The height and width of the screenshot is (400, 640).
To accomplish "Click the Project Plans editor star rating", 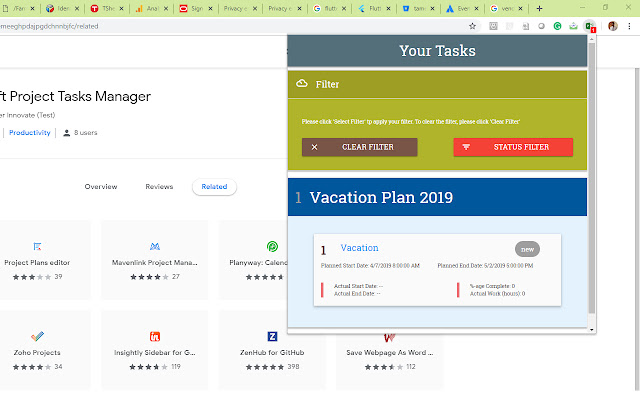I will 32,277.
